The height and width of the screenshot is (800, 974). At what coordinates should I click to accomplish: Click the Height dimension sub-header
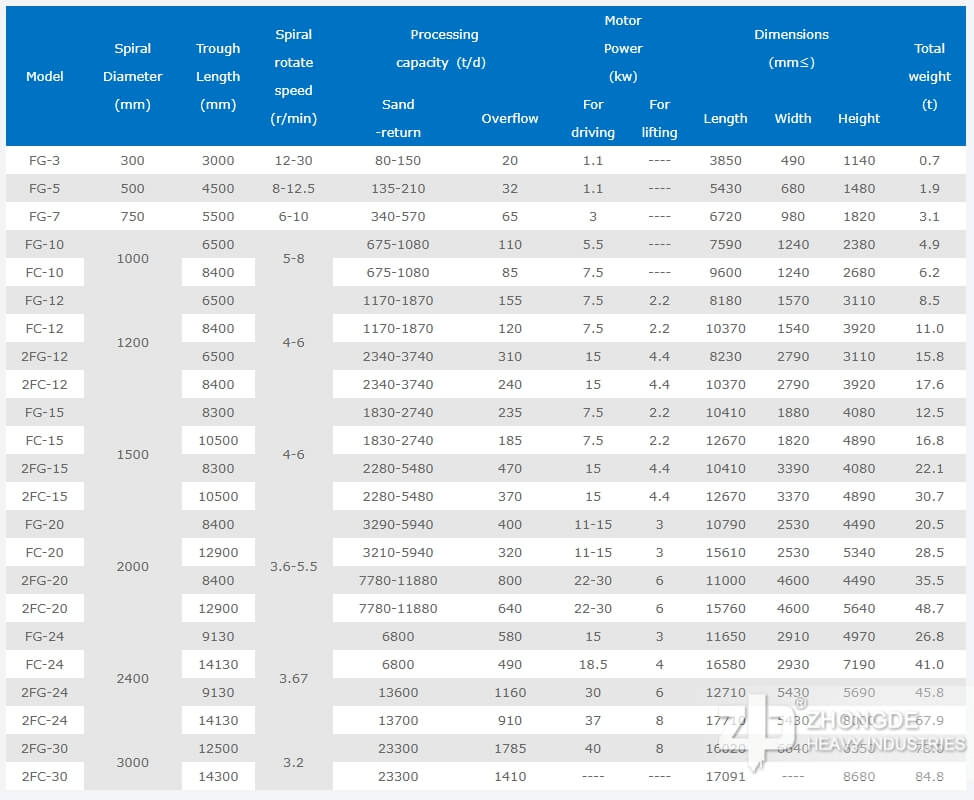[x=859, y=118]
